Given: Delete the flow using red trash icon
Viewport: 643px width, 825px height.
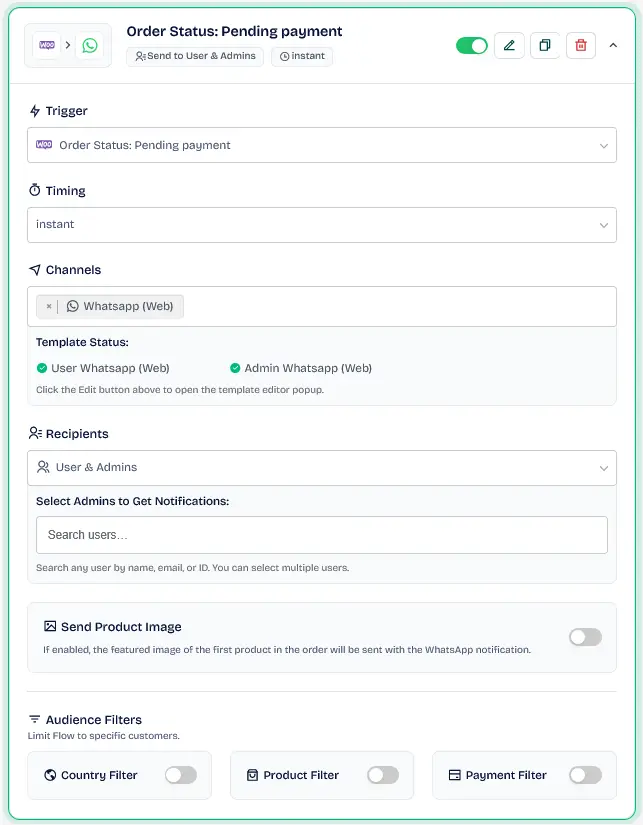Looking at the screenshot, I should click(x=580, y=46).
